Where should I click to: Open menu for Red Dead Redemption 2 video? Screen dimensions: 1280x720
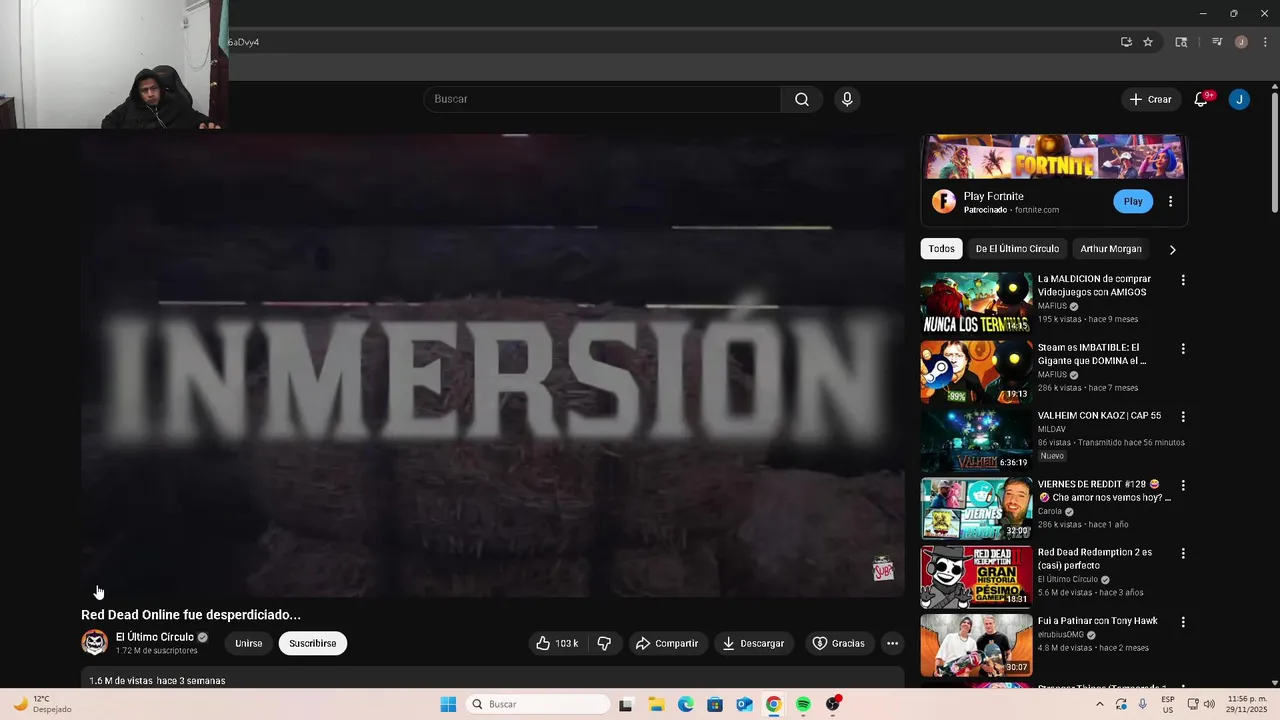(1183, 553)
